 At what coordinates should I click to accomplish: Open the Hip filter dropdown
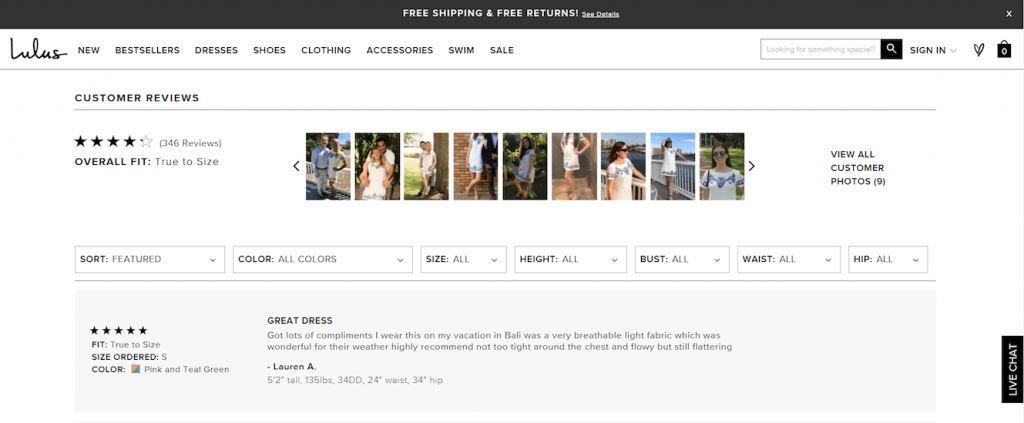888,259
